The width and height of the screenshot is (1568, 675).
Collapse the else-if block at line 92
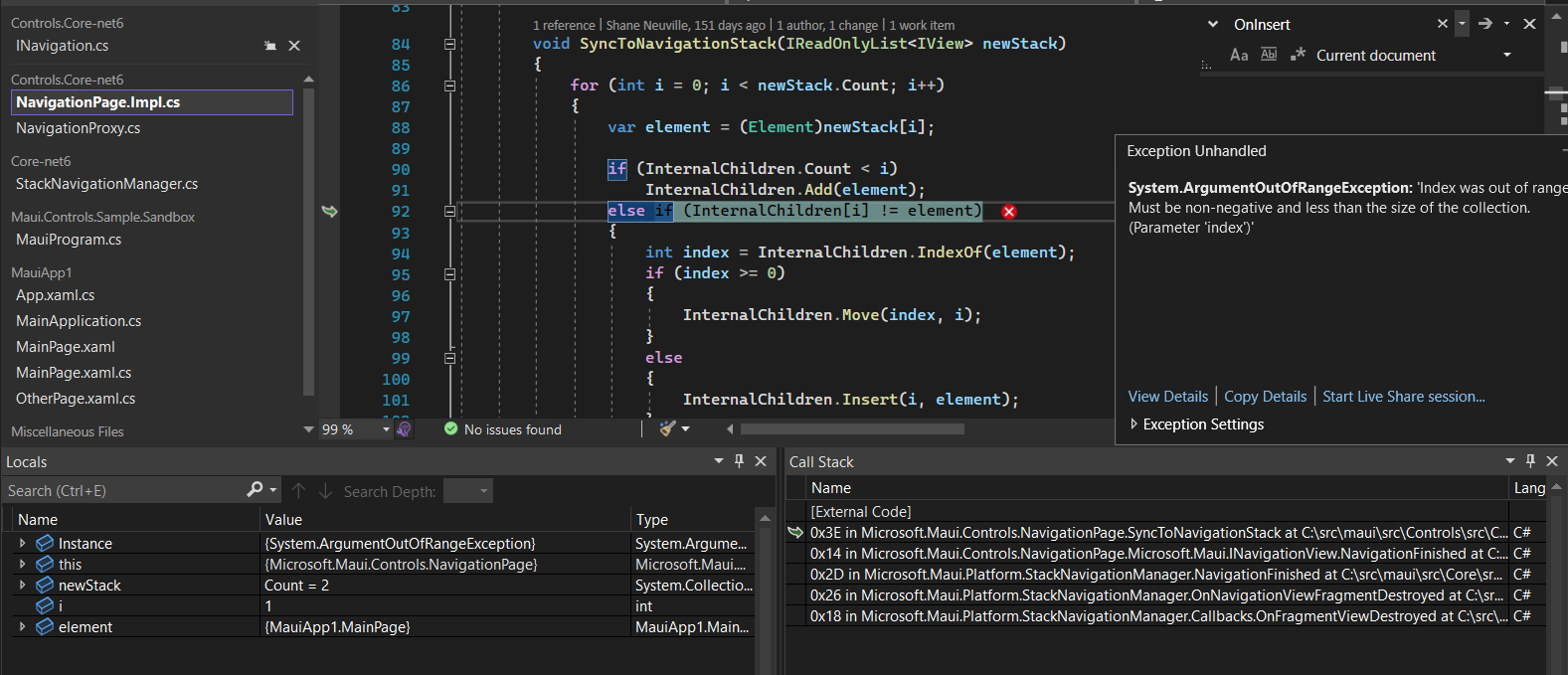pyautogui.click(x=449, y=211)
